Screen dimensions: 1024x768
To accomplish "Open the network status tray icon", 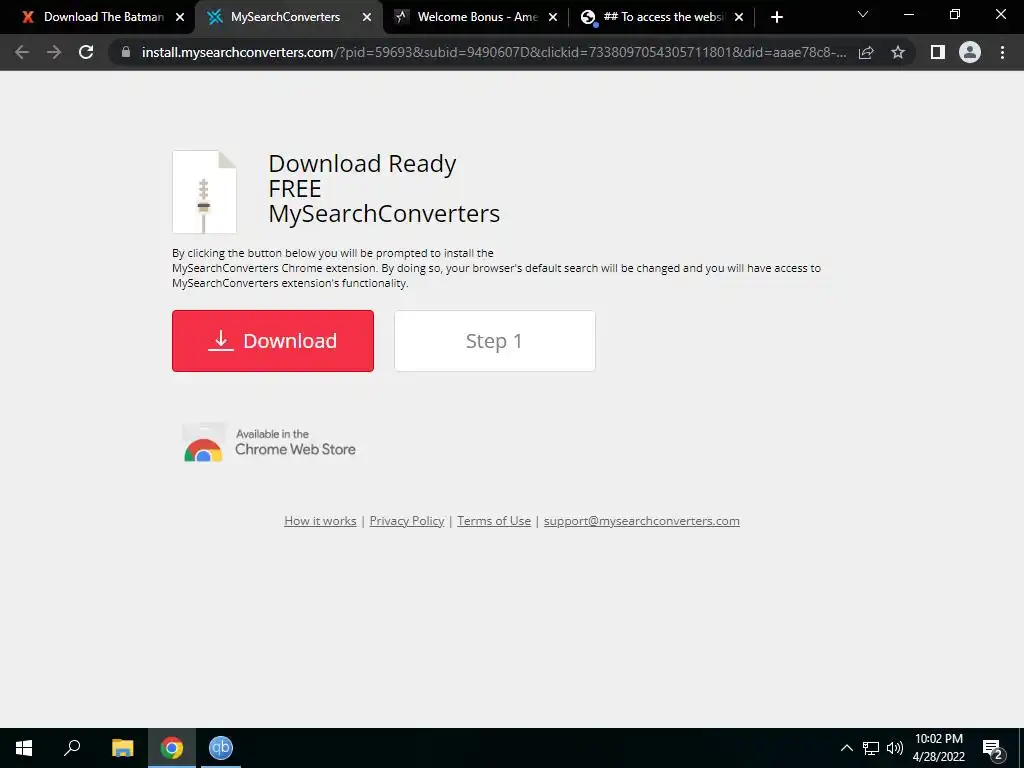I will [871, 748].
